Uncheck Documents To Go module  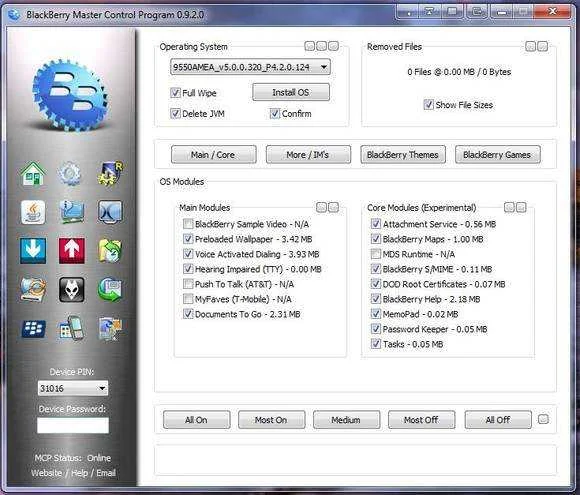(x=188, y=314)
